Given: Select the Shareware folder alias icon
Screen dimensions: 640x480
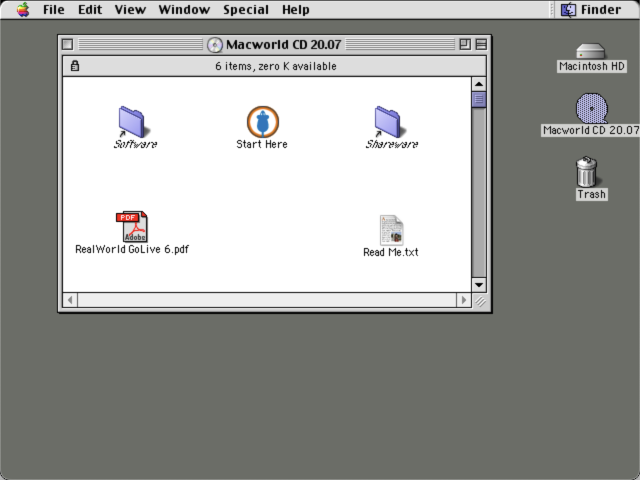Looking at the screenshot, I should pos(390,122).
